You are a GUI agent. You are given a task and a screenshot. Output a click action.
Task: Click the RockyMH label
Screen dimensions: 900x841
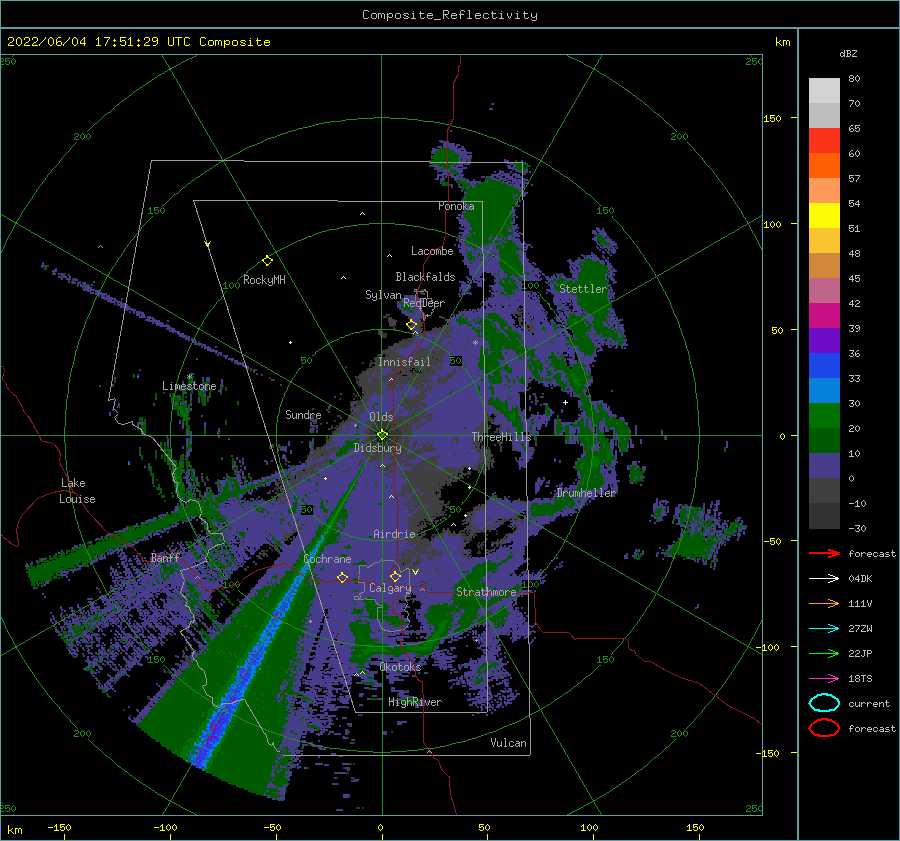point(264,280)
